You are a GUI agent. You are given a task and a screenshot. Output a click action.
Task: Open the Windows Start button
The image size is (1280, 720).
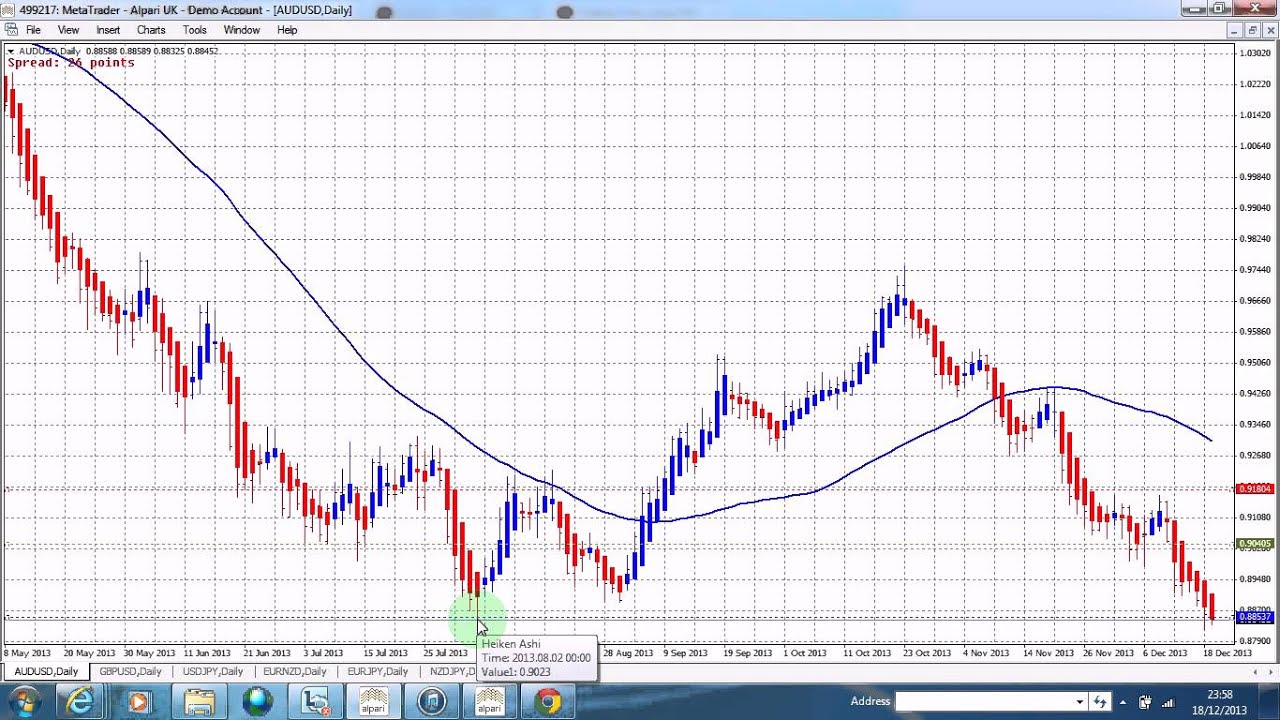point(23,702)
